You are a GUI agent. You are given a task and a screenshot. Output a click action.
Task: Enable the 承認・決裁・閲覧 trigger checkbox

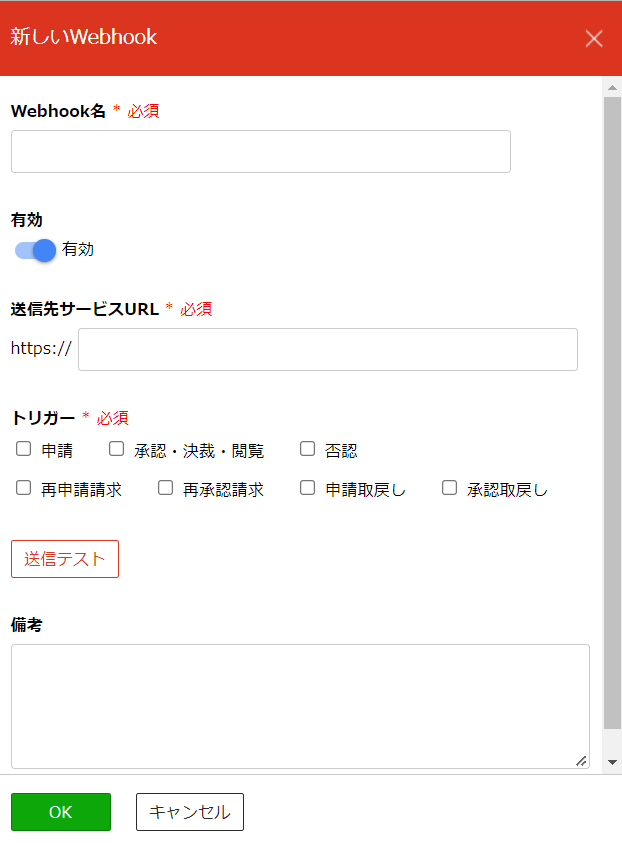[x=117, y=449]
